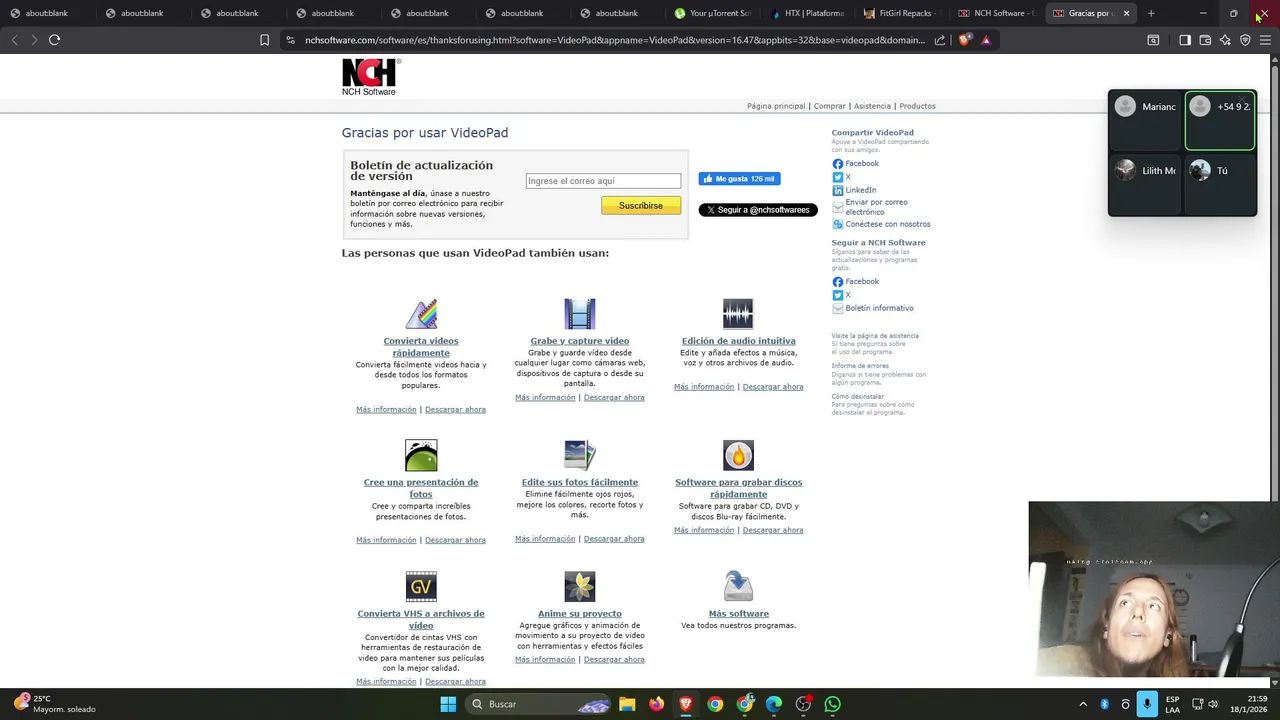1280x720 pixels.
Task: Show hidden system tray icons chevron
Action: [x=1083, y=704]
